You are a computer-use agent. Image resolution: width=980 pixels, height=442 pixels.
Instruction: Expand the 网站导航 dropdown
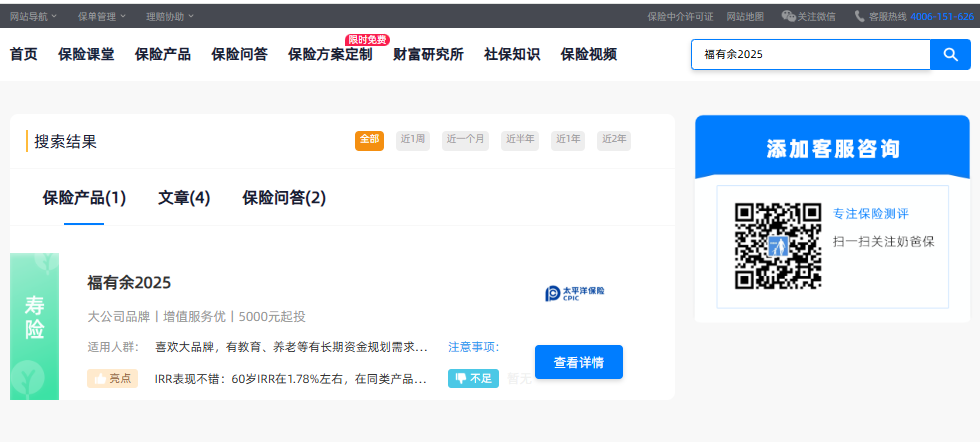click(34, 16)
